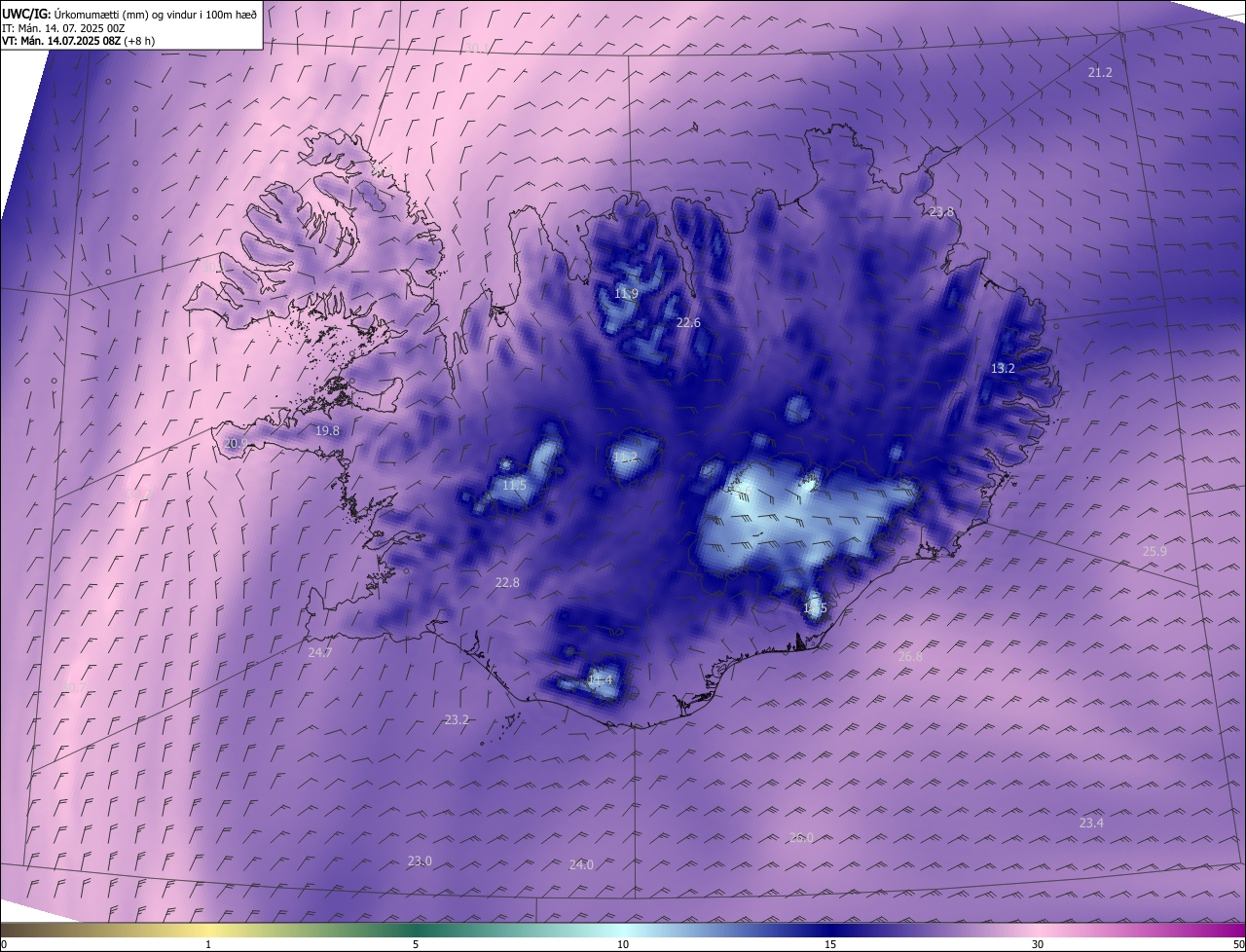Click the 24.0 map value
The image size is (1246, 952).
tap(581, 864)
